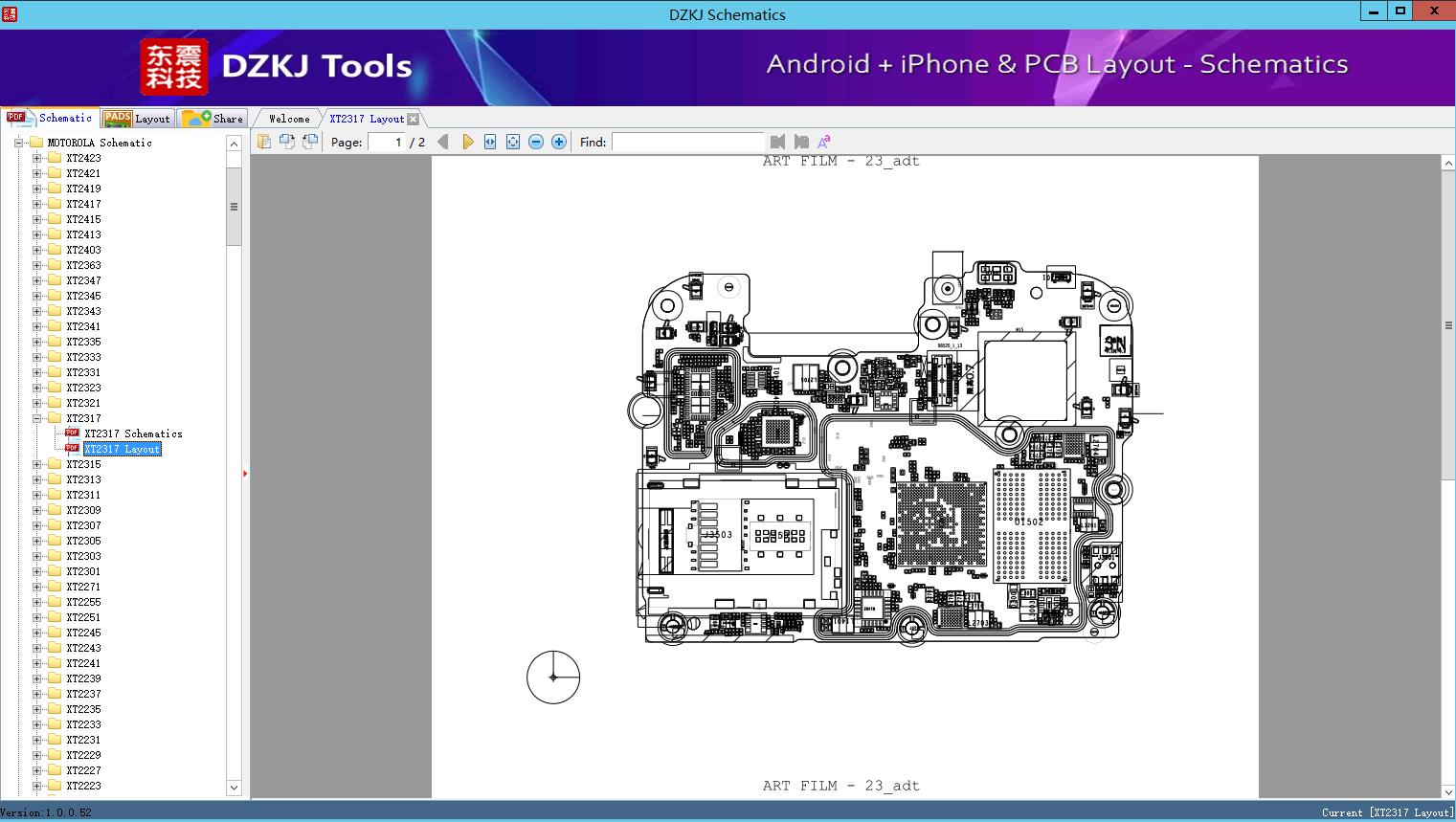
Task: Click the page number field
Action: 386,142
